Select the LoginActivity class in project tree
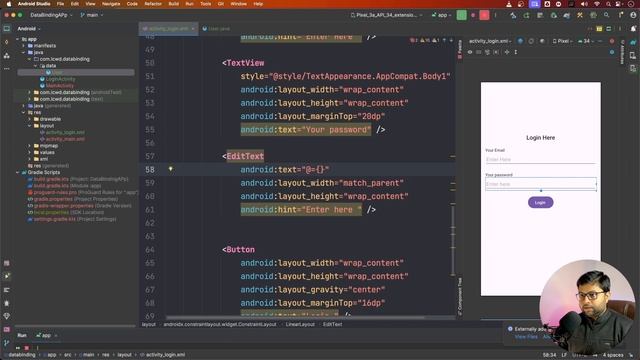The image size is (640, 360). coord(60,79)
